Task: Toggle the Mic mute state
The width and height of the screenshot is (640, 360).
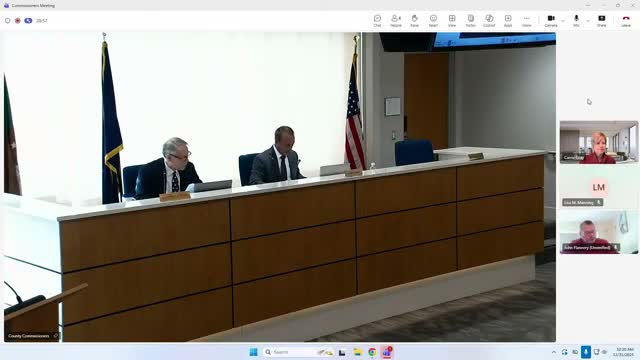Action: click(576, 20)
